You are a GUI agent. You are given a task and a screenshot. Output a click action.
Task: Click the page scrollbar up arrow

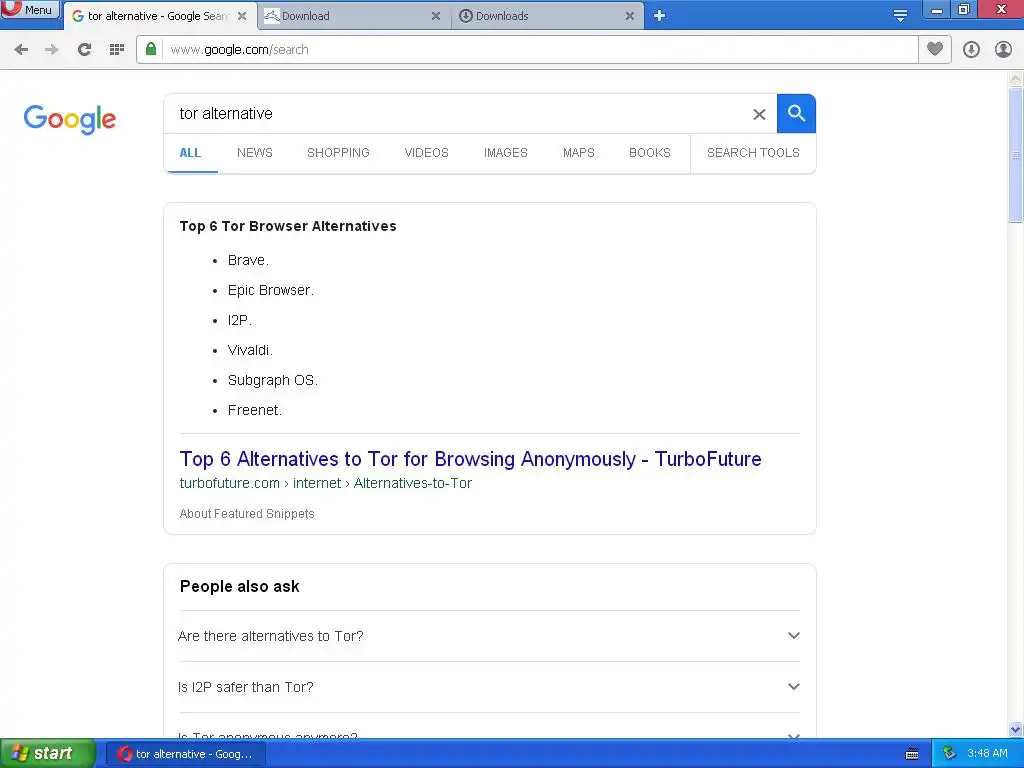1016,79
